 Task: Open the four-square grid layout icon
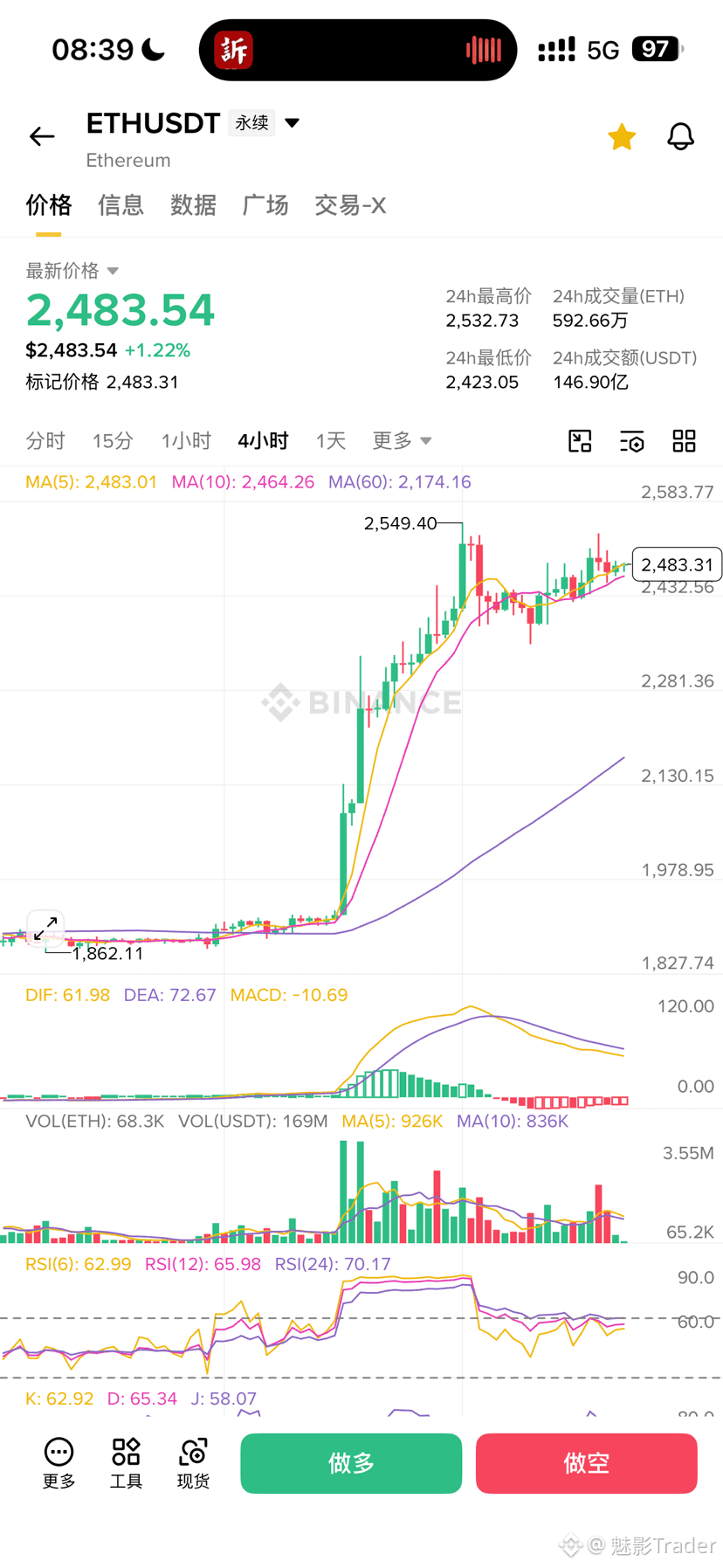click(x=684, y=441)
